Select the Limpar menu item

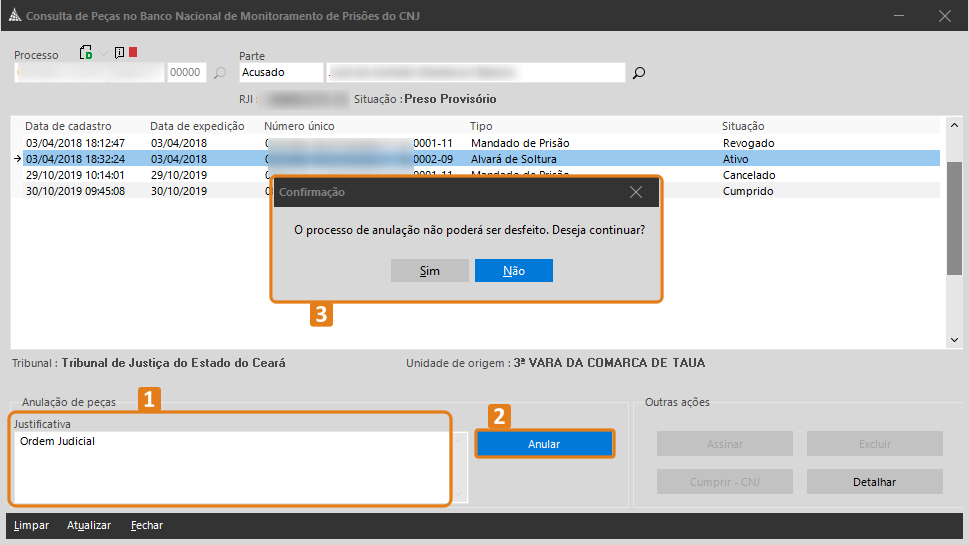(x=31, y=525)
